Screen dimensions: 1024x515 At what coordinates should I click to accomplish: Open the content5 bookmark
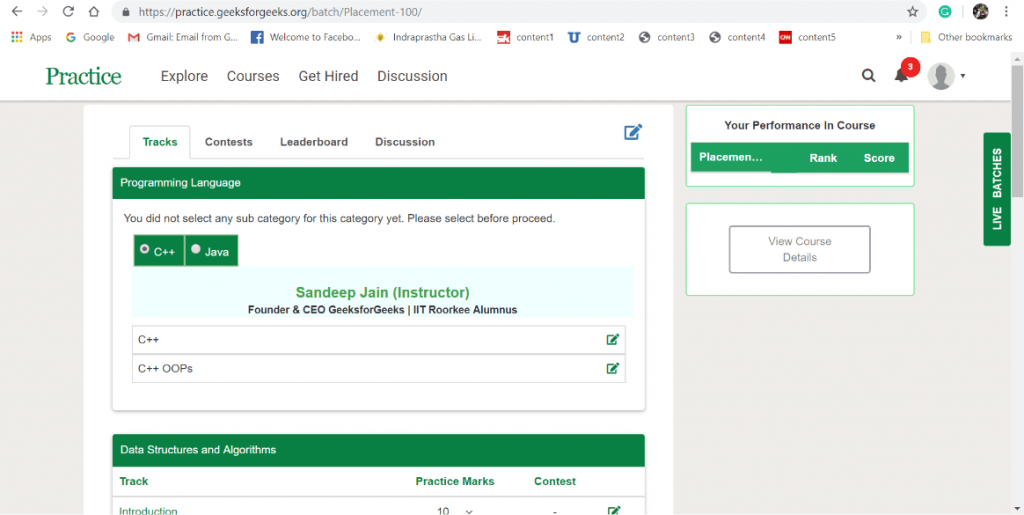click(x=807, y=37)
